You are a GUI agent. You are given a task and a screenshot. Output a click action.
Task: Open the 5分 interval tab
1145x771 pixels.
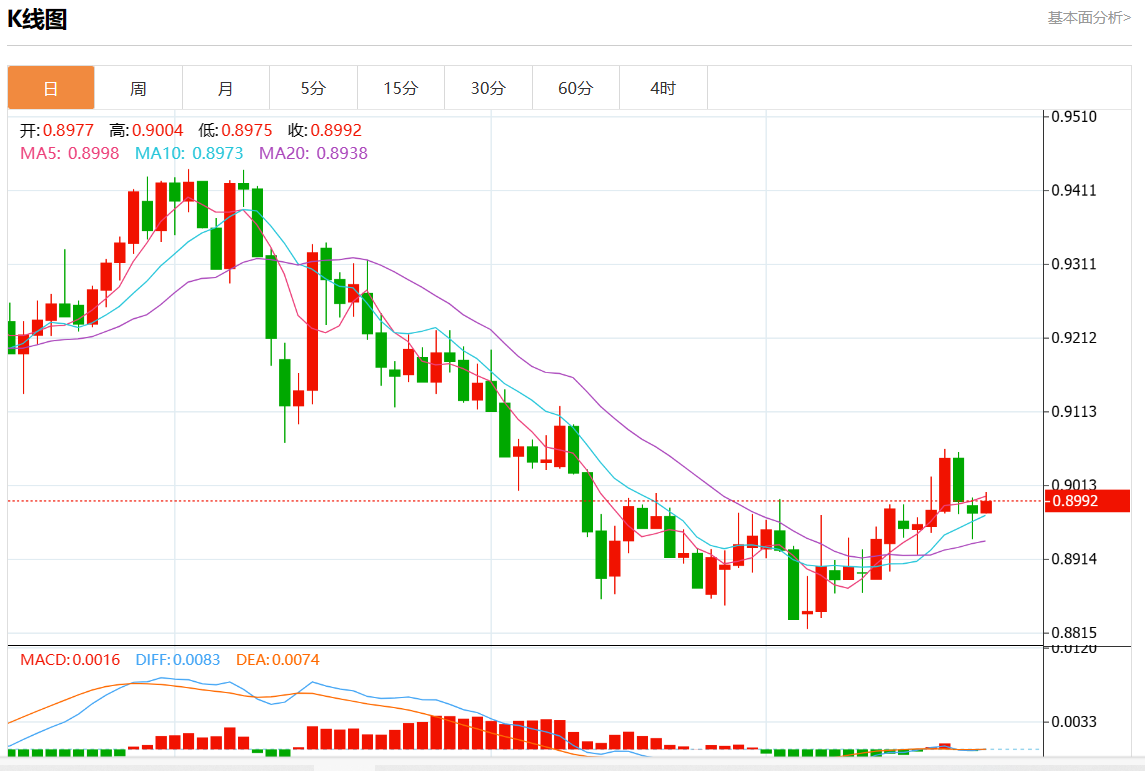tap(313, 88)
